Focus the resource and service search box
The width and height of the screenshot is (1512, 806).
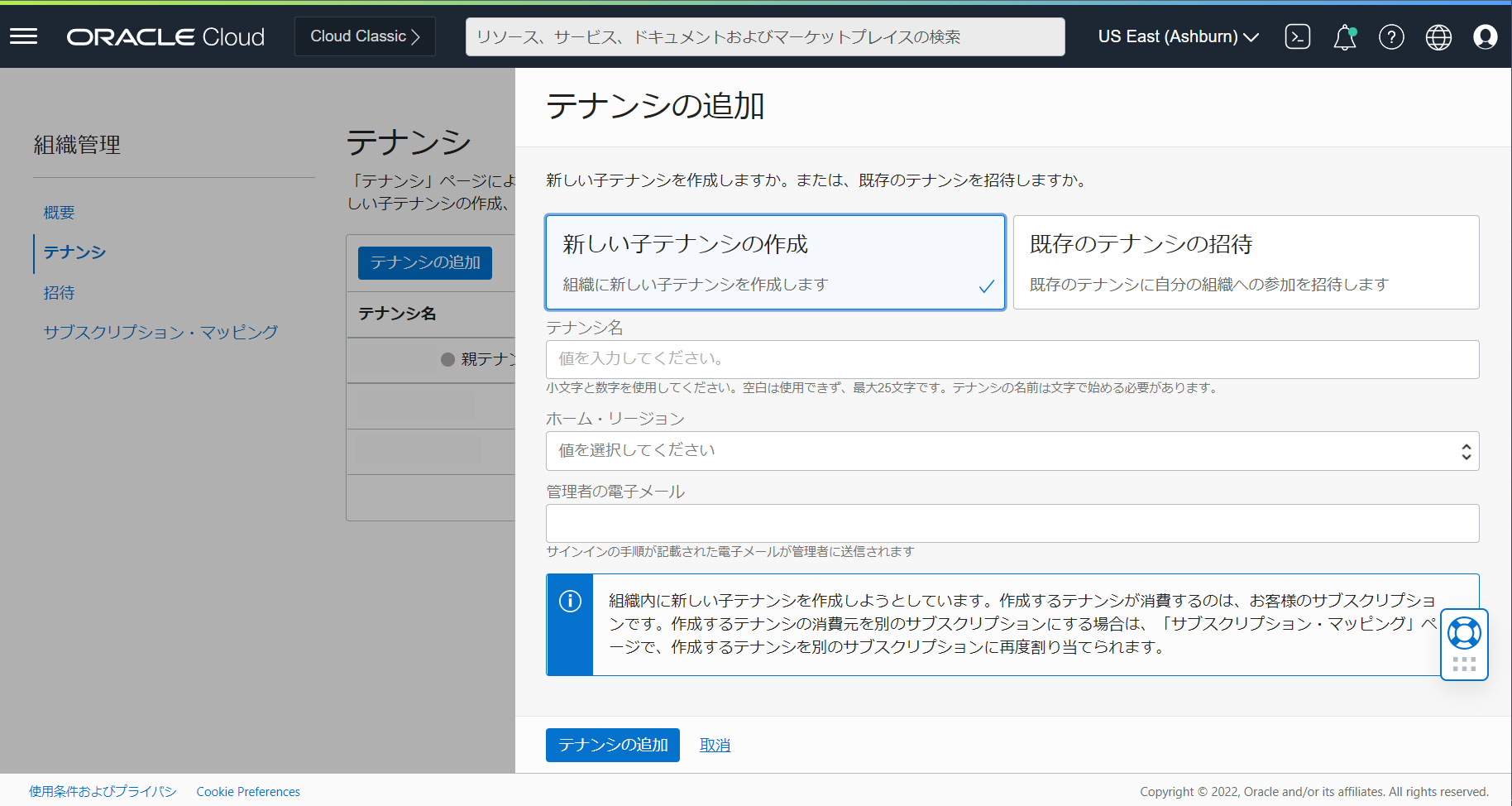(765, 37)
